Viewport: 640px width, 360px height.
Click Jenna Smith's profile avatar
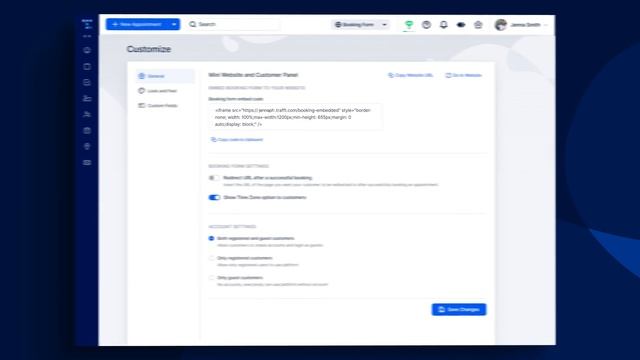click(x=500, y=24)
